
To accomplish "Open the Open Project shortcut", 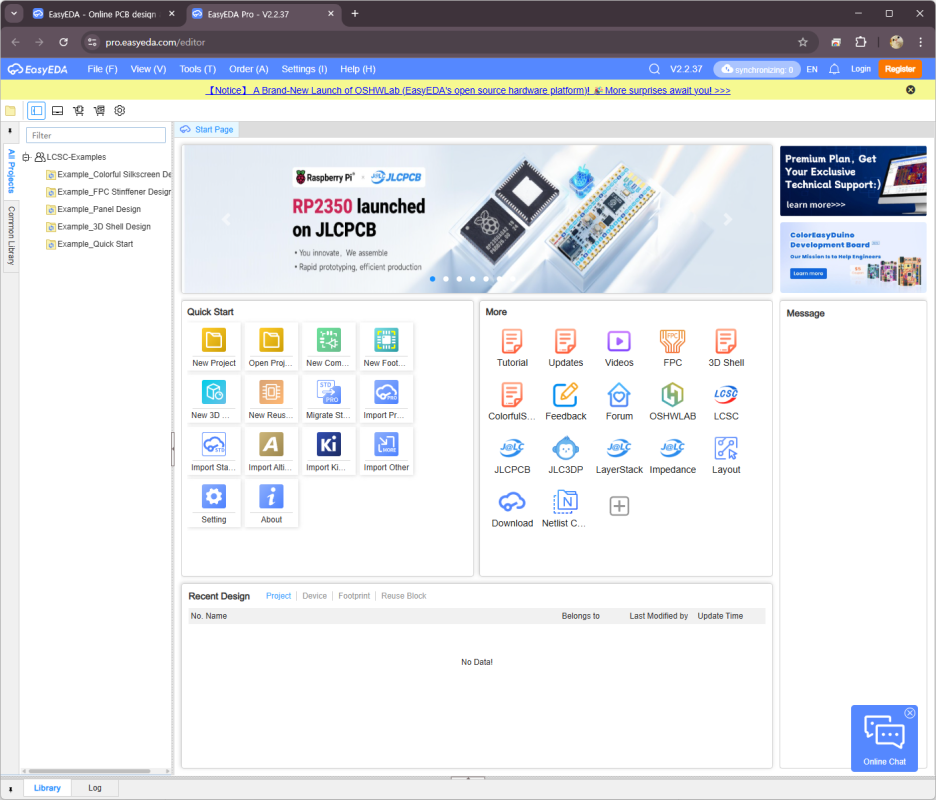I will (271, 341).
